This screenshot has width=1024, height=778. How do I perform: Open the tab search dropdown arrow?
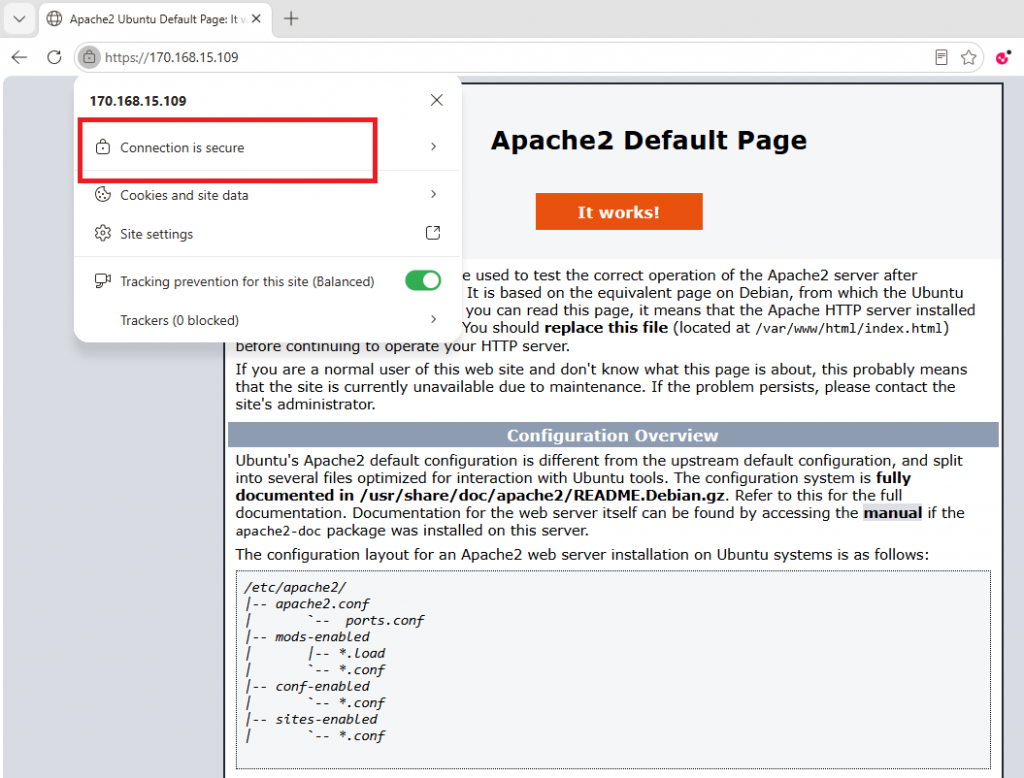20,19
